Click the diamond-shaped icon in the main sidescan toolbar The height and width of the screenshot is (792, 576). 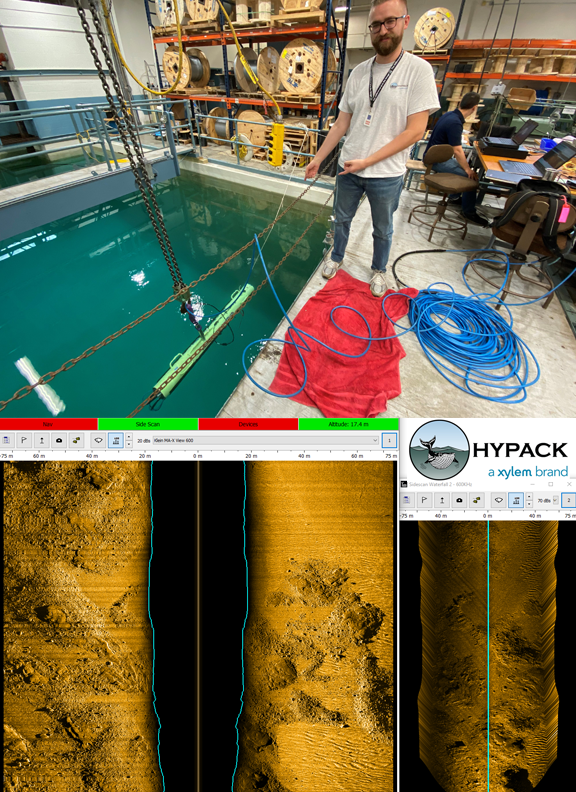[x=99, y=440]
